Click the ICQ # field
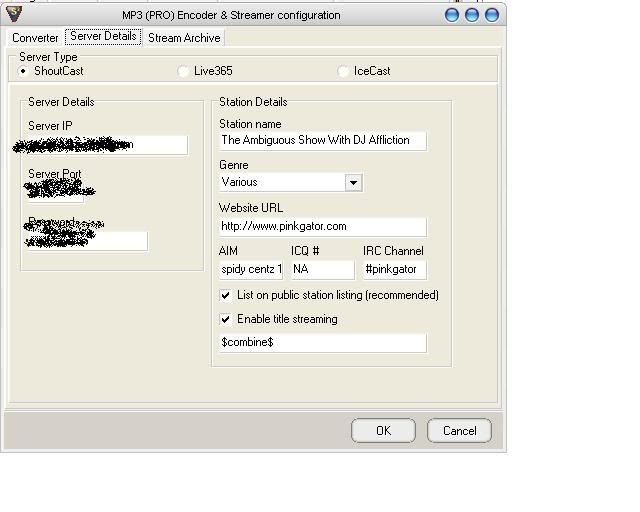Screen dimensions: 640x512 (x=322, y=269)
